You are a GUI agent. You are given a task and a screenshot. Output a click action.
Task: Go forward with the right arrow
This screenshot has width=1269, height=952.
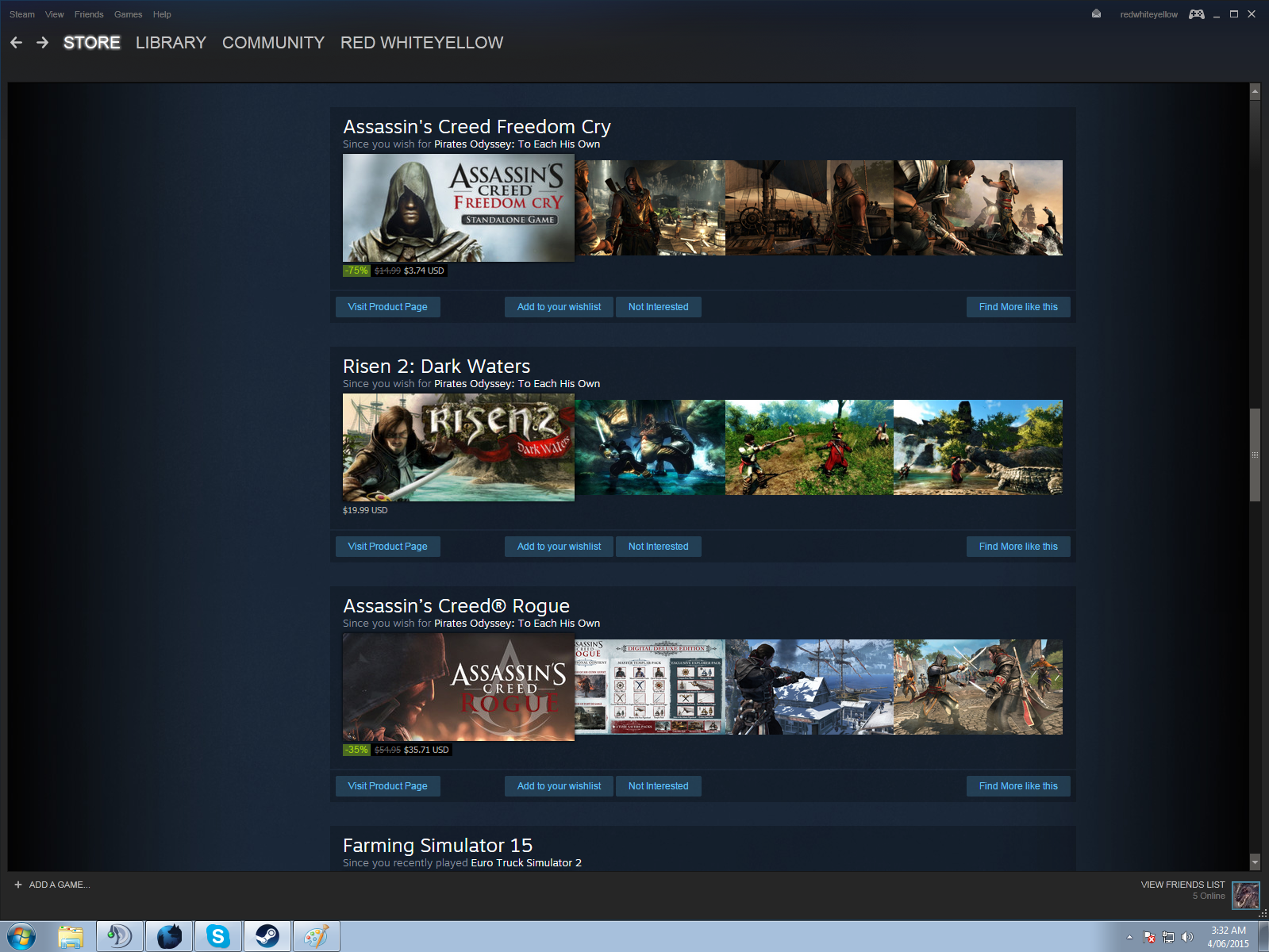point(43,43)
